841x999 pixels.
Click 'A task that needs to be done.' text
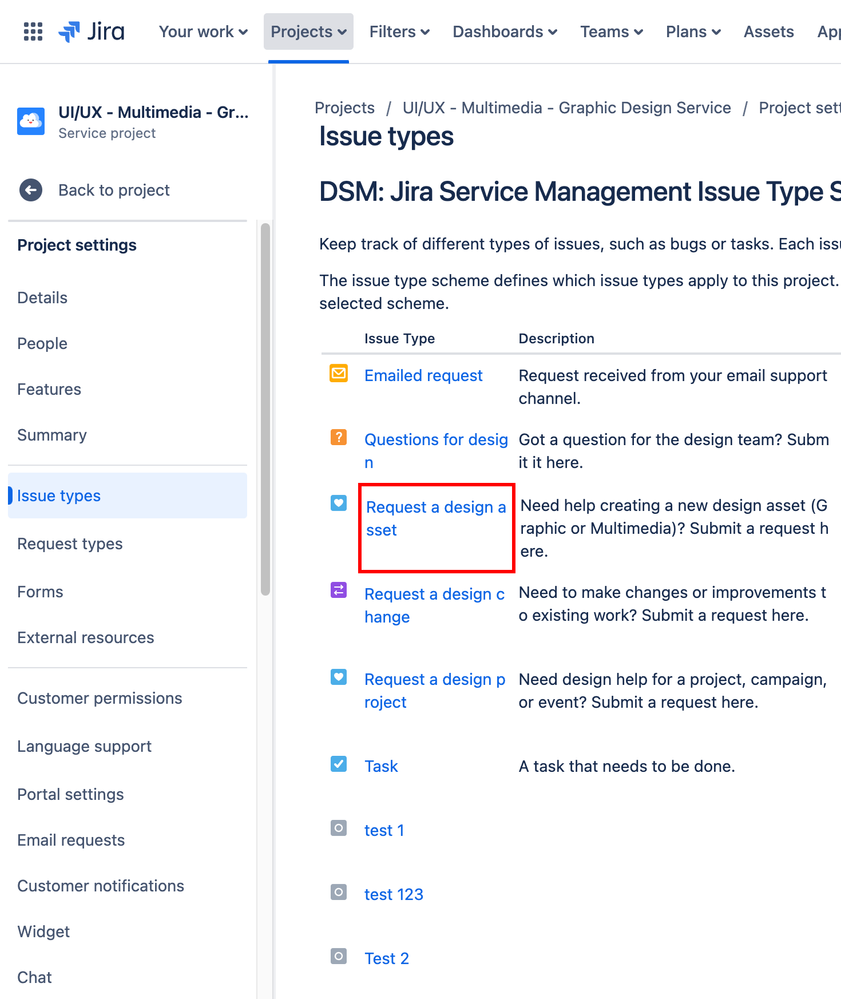[627, 766]
